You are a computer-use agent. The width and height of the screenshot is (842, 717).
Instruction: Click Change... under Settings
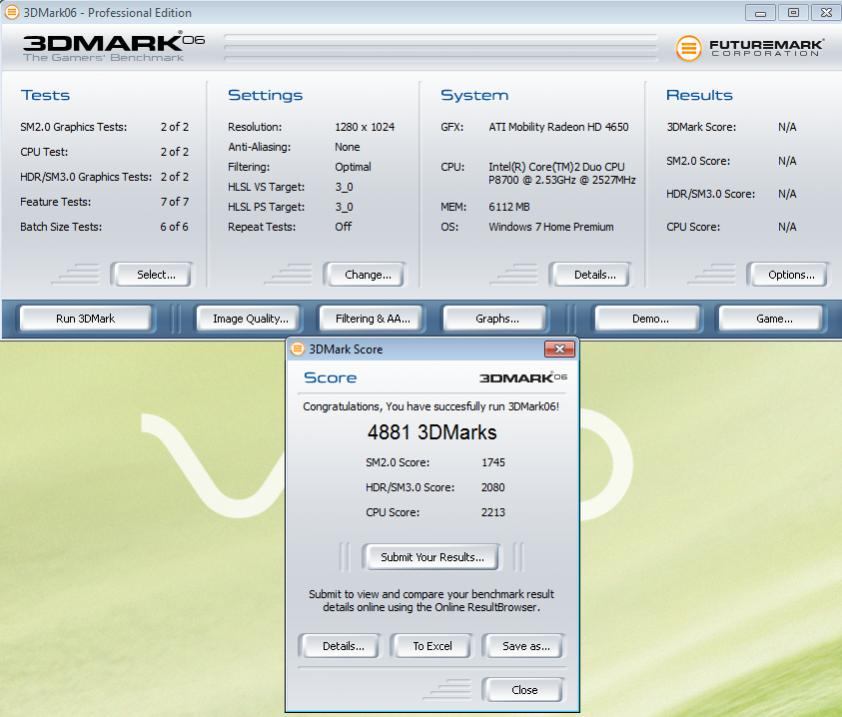[x=364, y=274]
